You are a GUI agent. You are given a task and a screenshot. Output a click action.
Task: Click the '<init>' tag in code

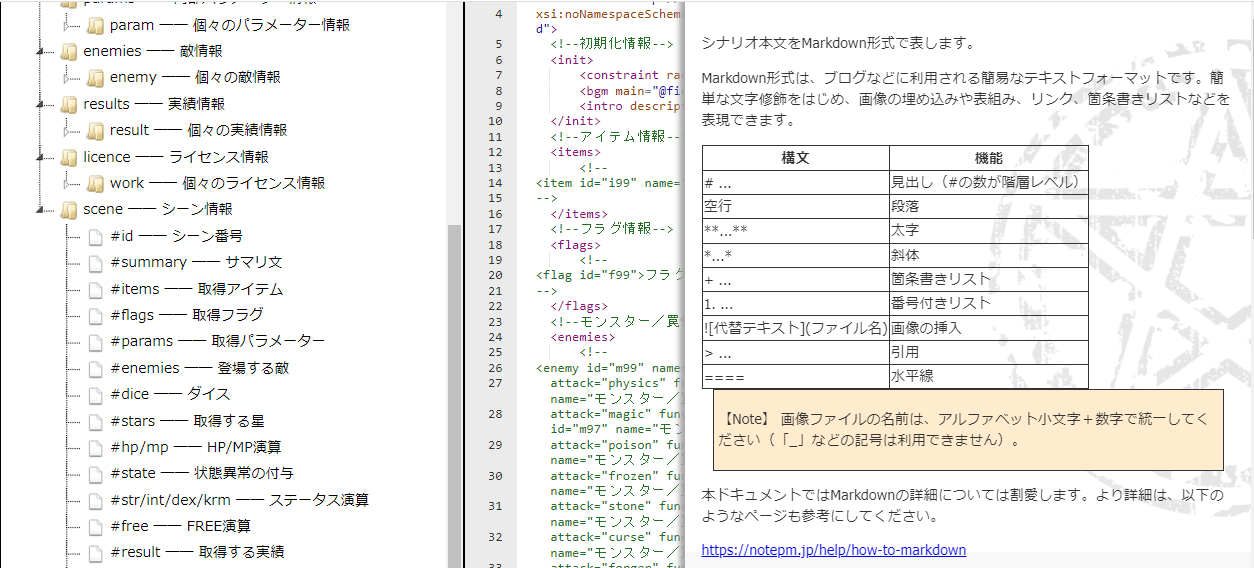[571, 60]
